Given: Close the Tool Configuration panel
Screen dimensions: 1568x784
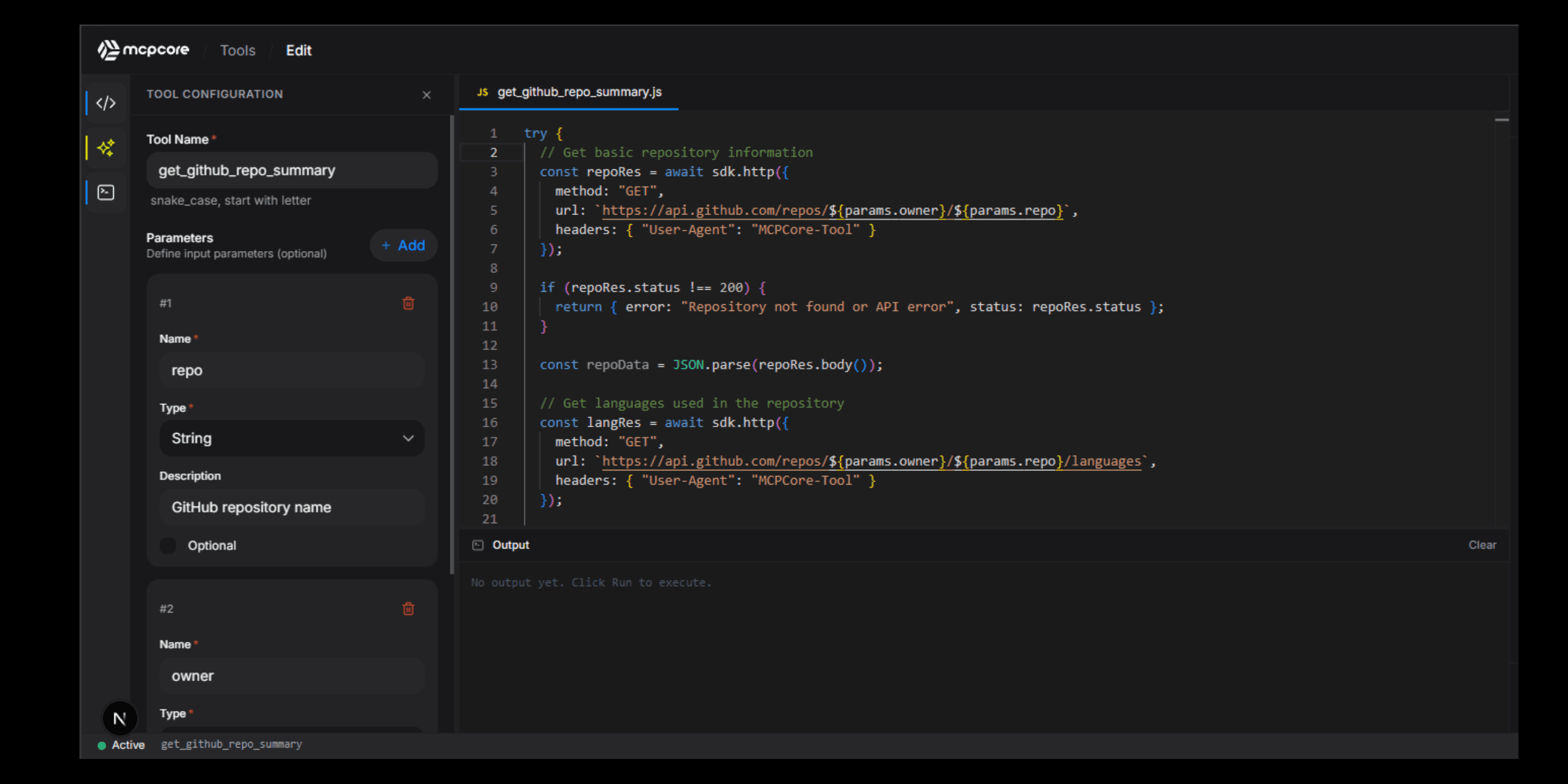Looking at the screenshot, I should pos(427,95).
